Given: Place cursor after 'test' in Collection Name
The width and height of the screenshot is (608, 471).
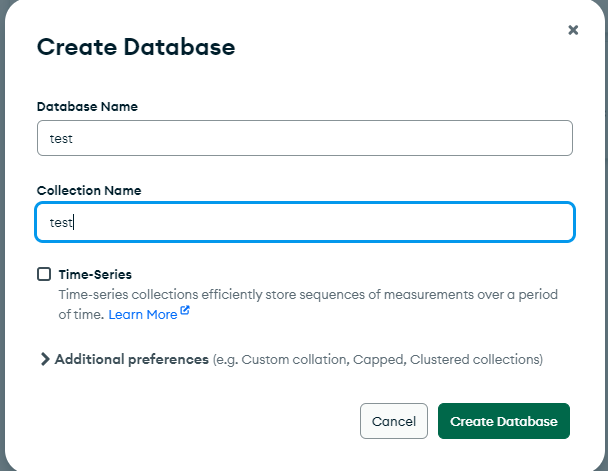Looking at the screenshot, I should coord(74,223).
